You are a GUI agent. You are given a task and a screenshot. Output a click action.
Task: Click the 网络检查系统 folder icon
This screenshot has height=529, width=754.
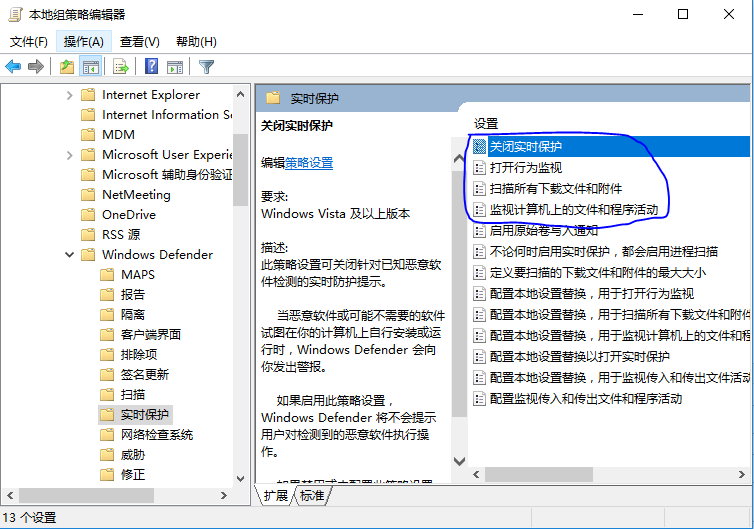coord(107,435)
